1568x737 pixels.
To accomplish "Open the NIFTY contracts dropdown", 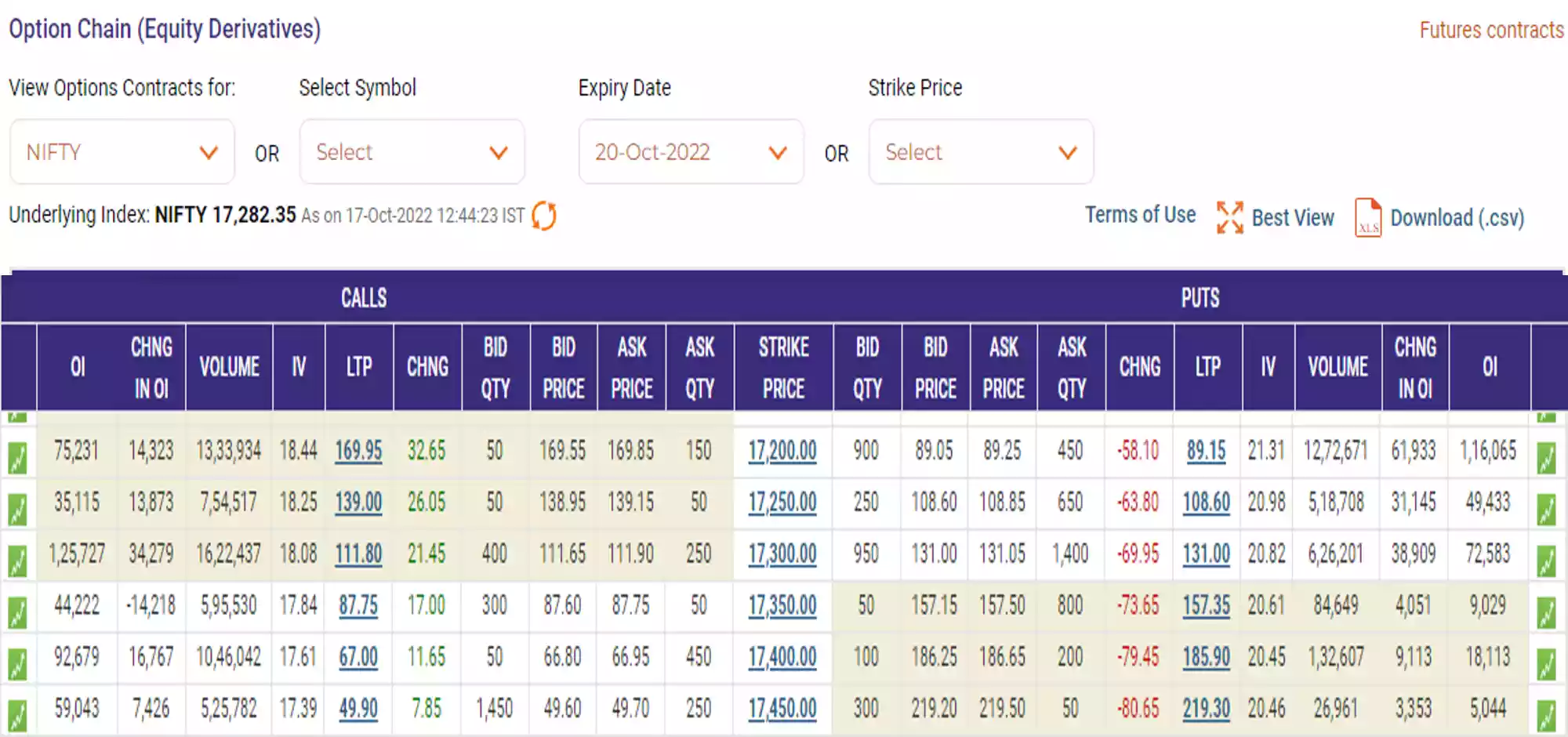I will click(122, 152).
